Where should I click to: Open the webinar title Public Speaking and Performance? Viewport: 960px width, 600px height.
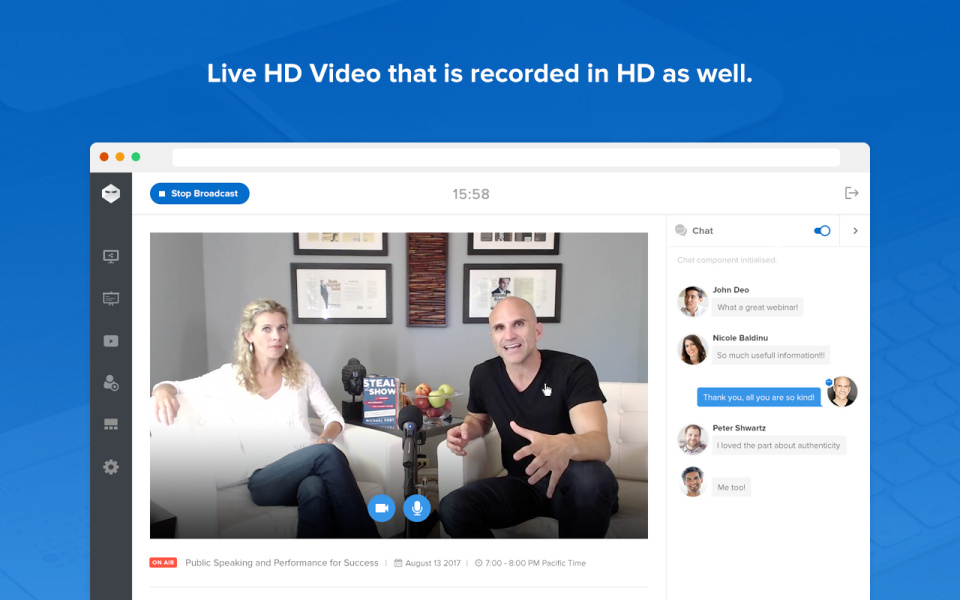(x=281, y=562)
